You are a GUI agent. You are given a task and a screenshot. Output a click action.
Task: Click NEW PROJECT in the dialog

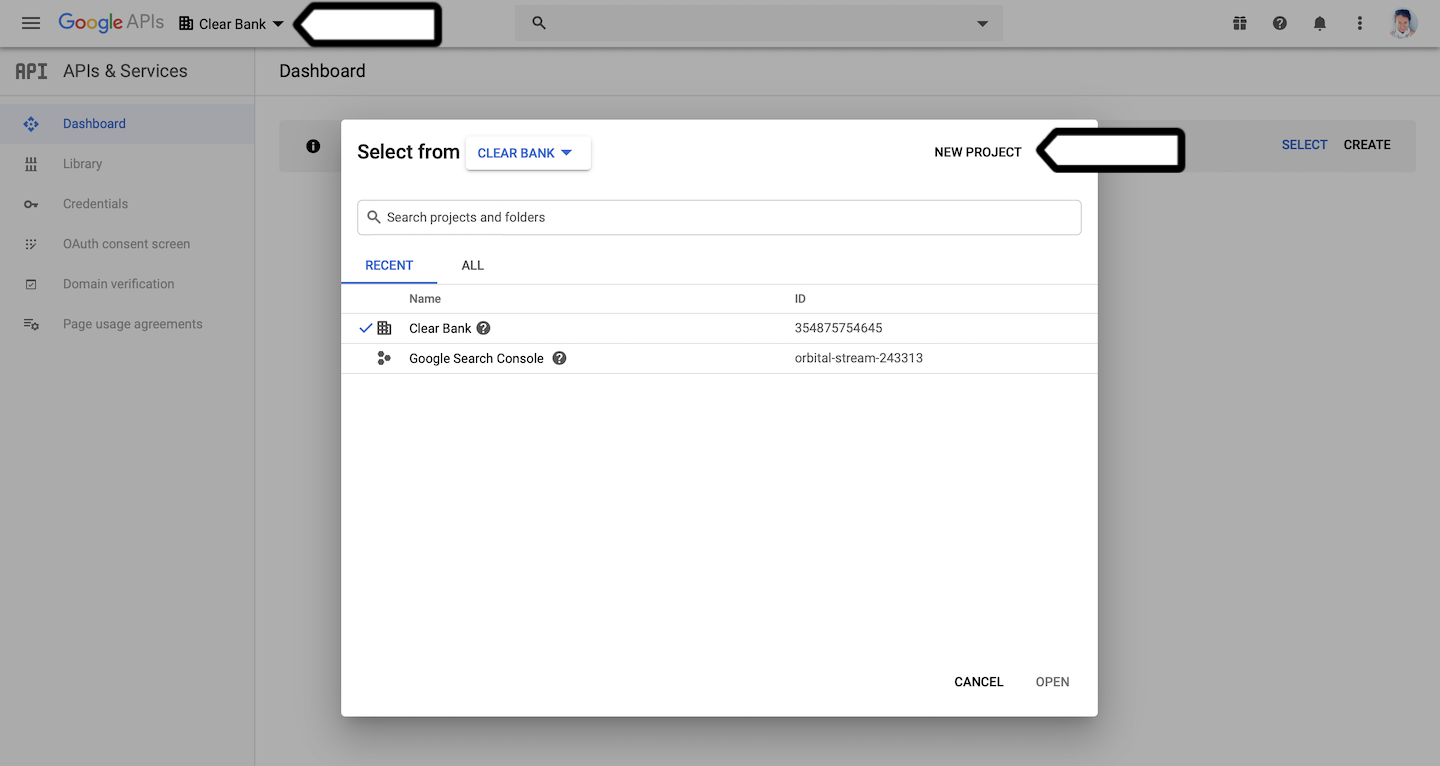click(x=978, y=152)
